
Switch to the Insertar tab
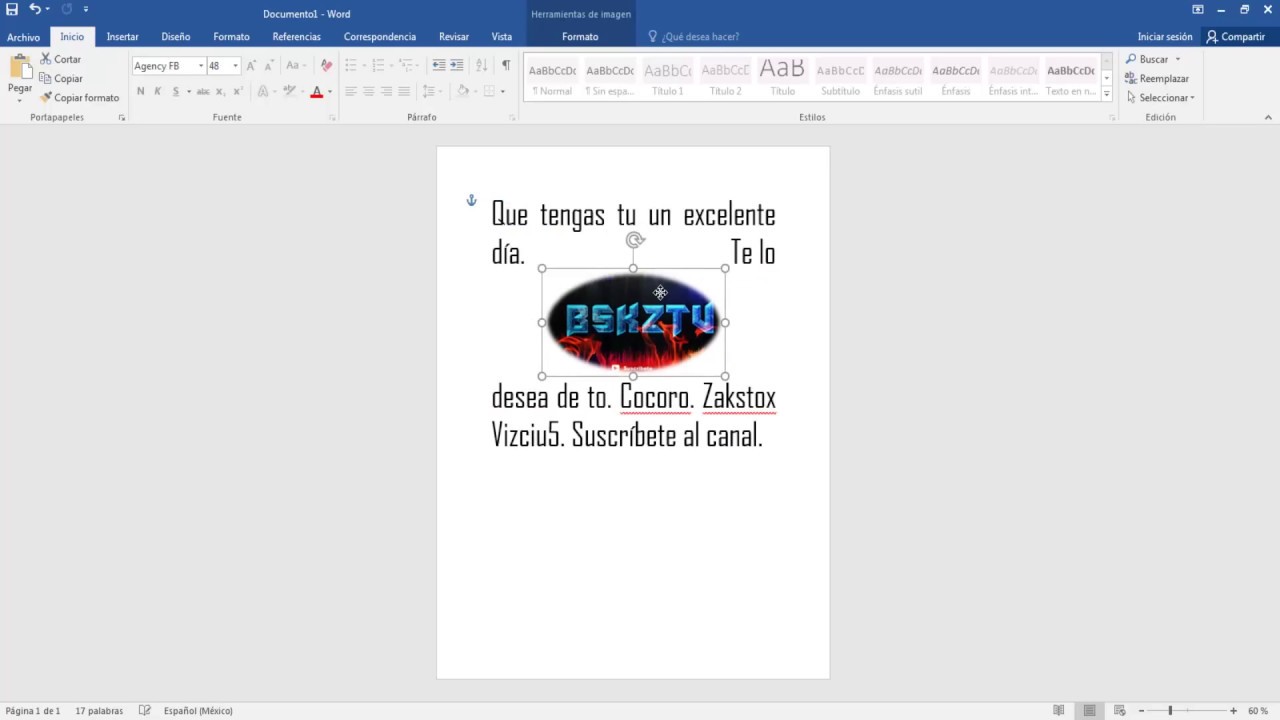coord(123,37)
